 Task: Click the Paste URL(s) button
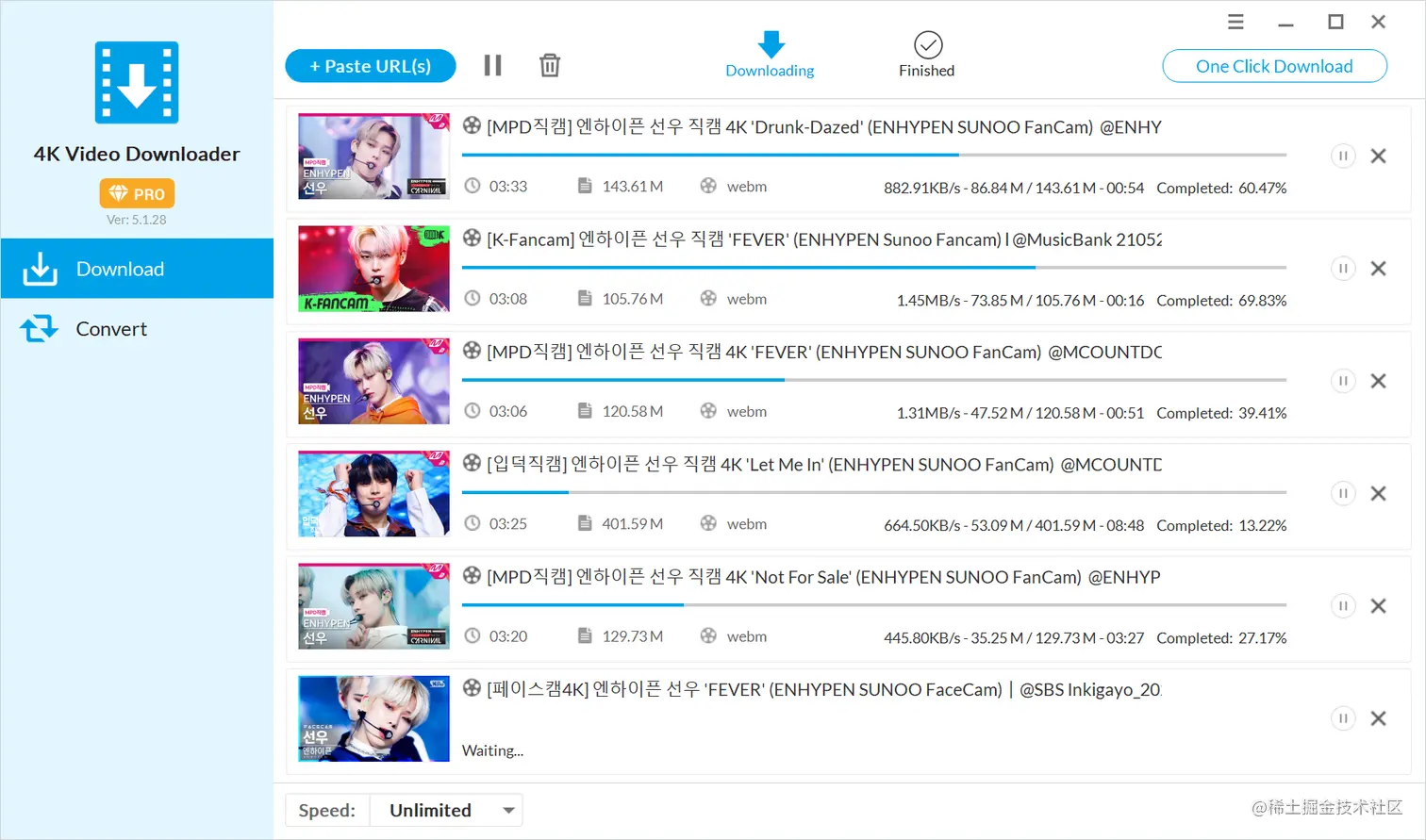pos(371,66)
